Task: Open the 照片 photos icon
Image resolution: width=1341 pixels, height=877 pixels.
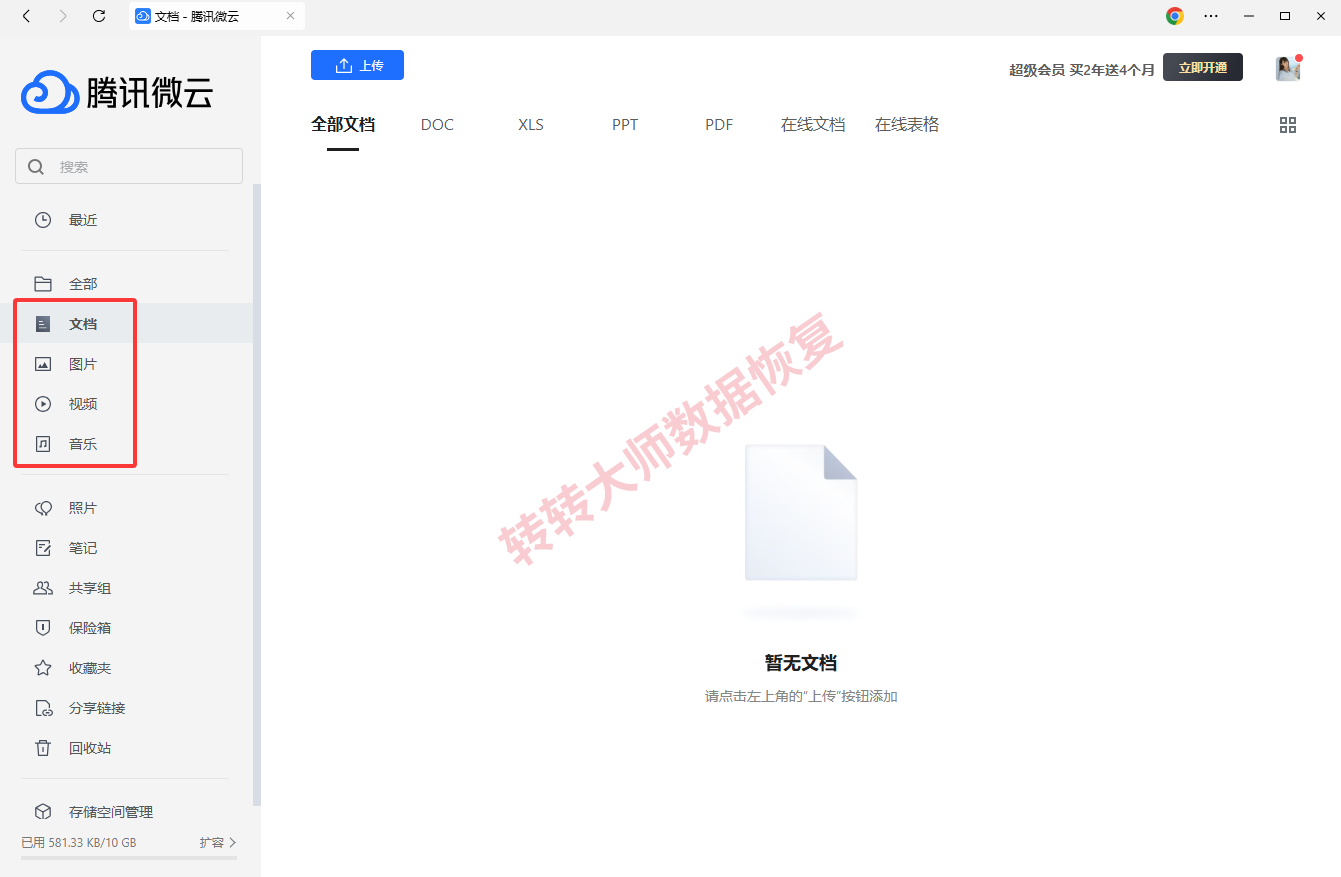Action: (43, 508)
